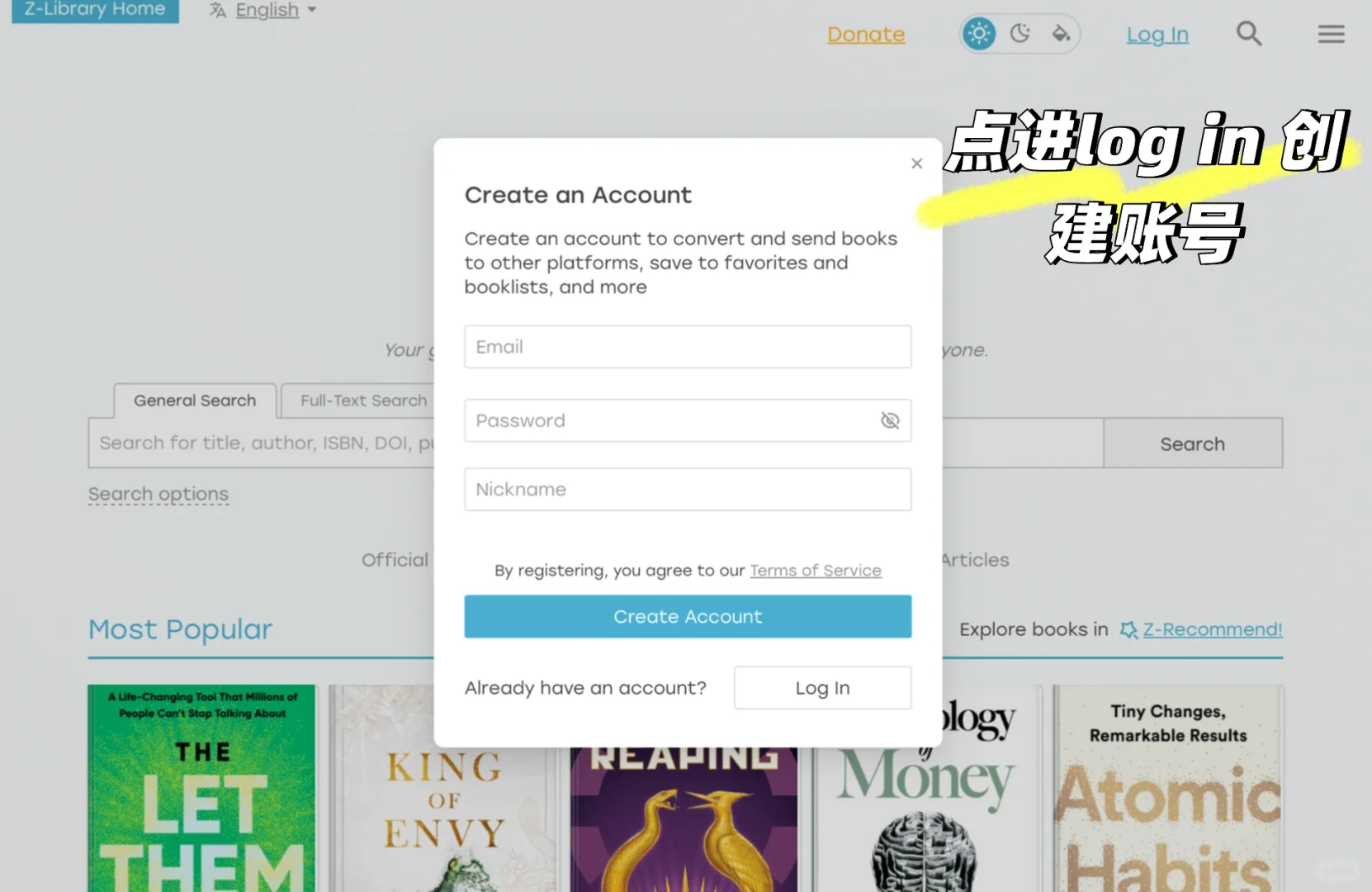Expand Search options

pos(158,494)
